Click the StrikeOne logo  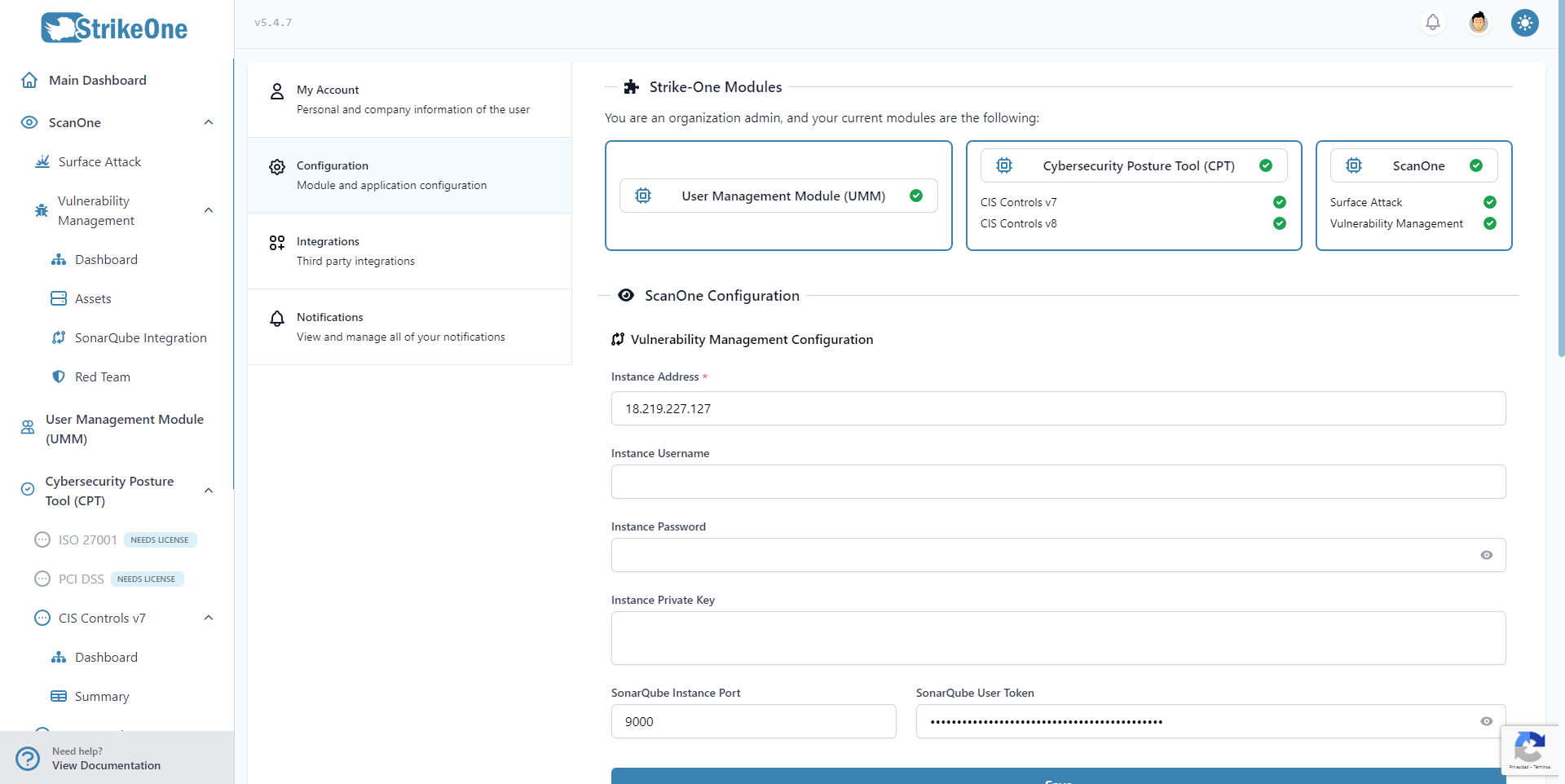[113, 27]
